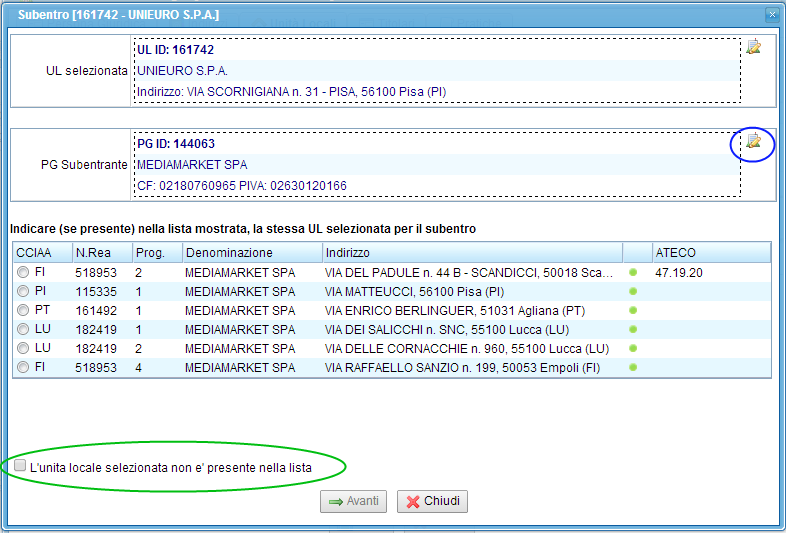Screen dimensions: 786x533
Task: Click address 'VIA RAFFAELLO SANZIO n. 199'
Action: pos(462,368)
